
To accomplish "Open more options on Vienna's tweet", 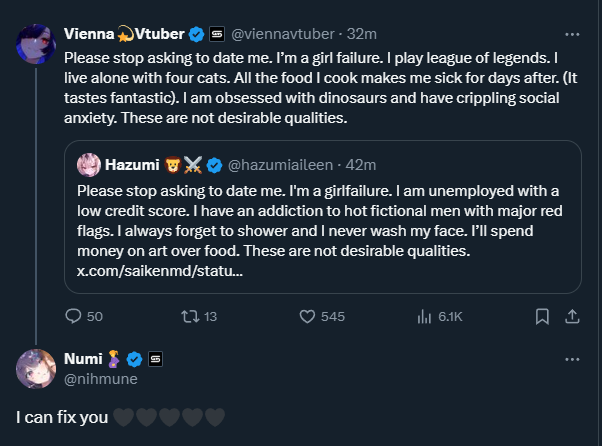I will click(x=573, y=33).
